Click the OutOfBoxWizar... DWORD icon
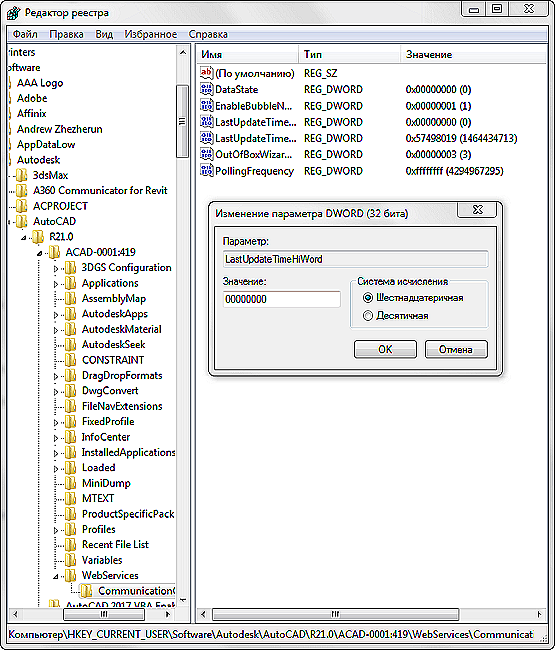The height and width of the screenshot is (650, 555). pos(206,154)
